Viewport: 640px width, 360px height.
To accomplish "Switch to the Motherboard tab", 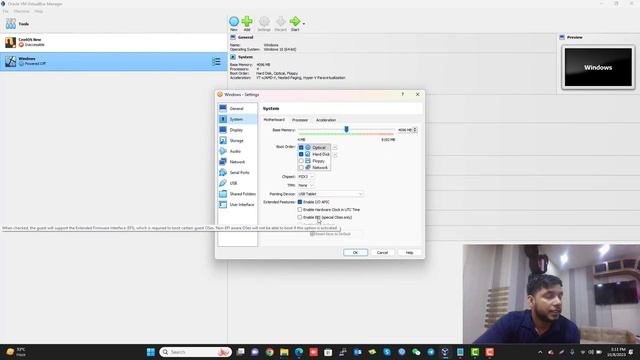I will [274, 120].
